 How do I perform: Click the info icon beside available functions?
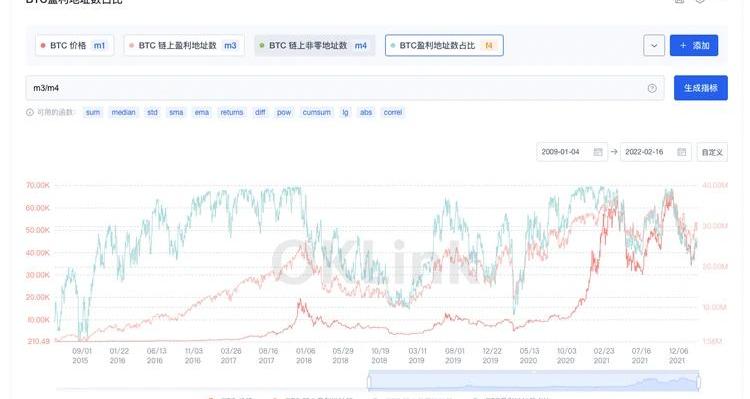pos(30,112)
